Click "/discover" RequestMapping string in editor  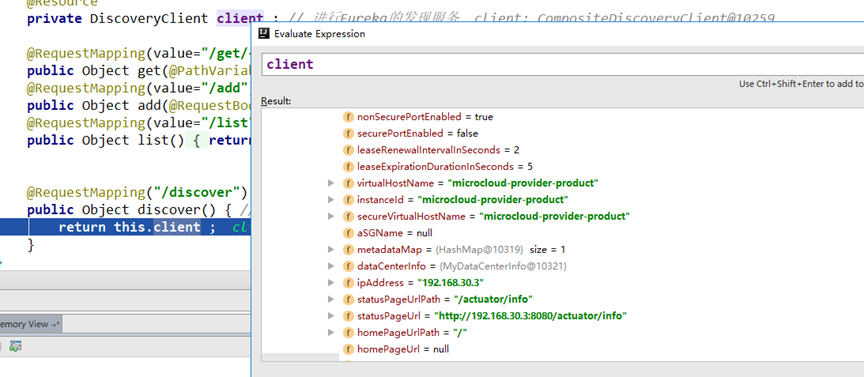click(x=196, y=192)
